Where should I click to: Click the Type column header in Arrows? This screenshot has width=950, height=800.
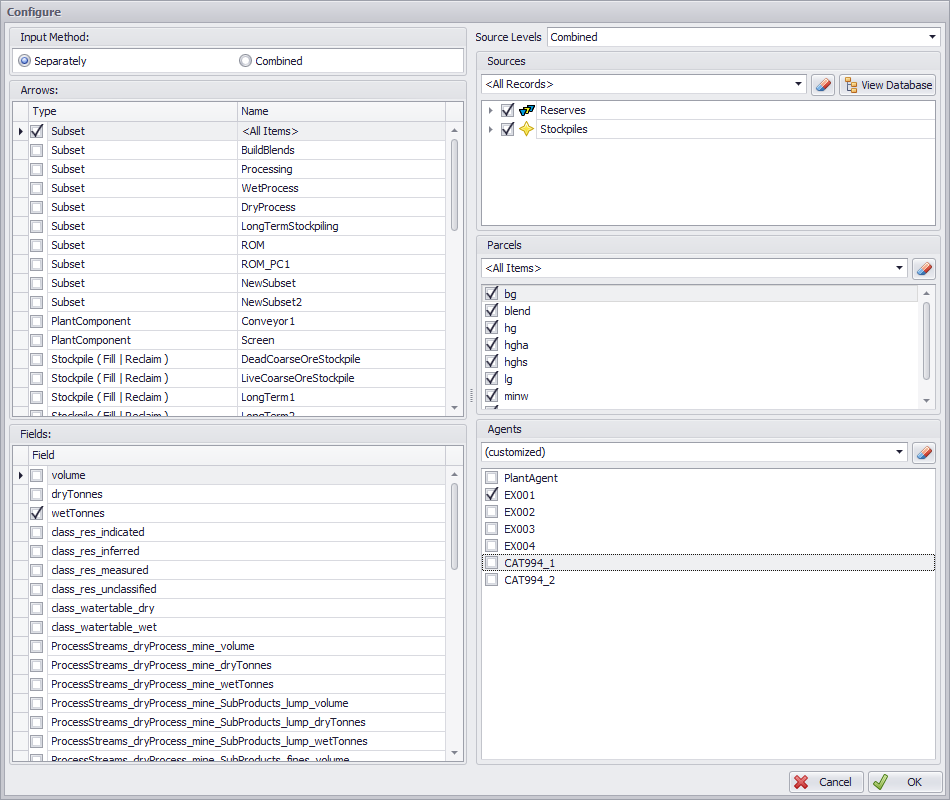coord(132,112)
